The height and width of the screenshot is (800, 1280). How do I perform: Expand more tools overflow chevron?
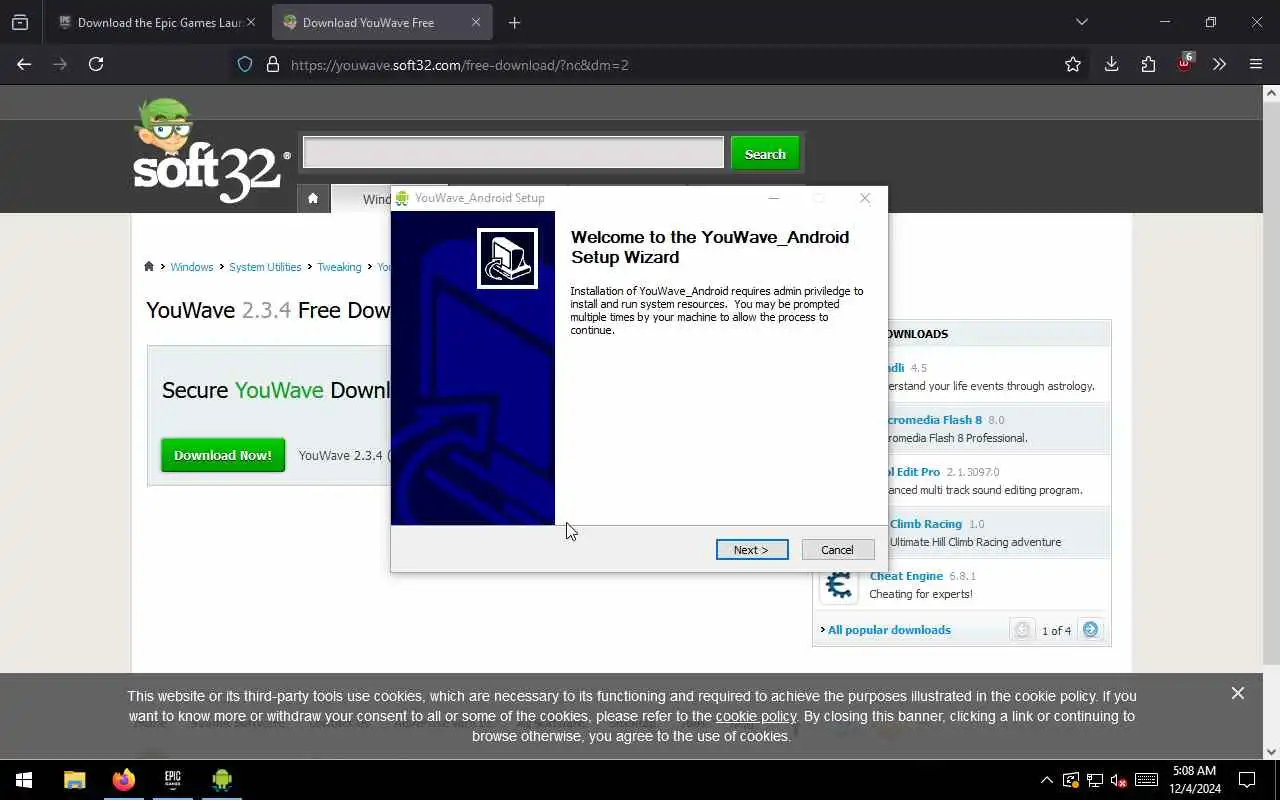coord(1219,64)
